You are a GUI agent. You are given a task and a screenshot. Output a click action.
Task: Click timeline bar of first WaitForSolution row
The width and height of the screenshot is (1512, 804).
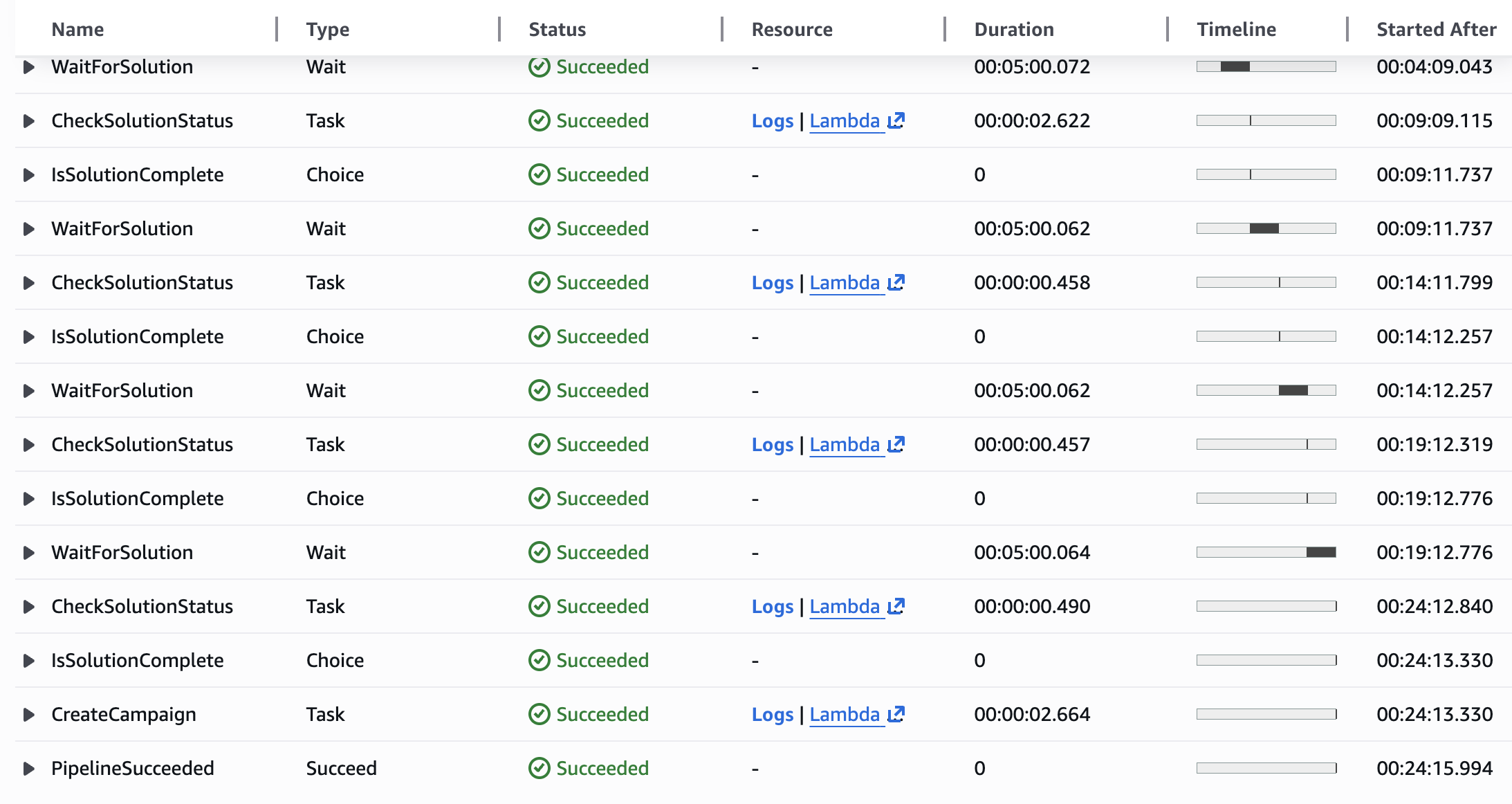click(x=1235, y=67)
